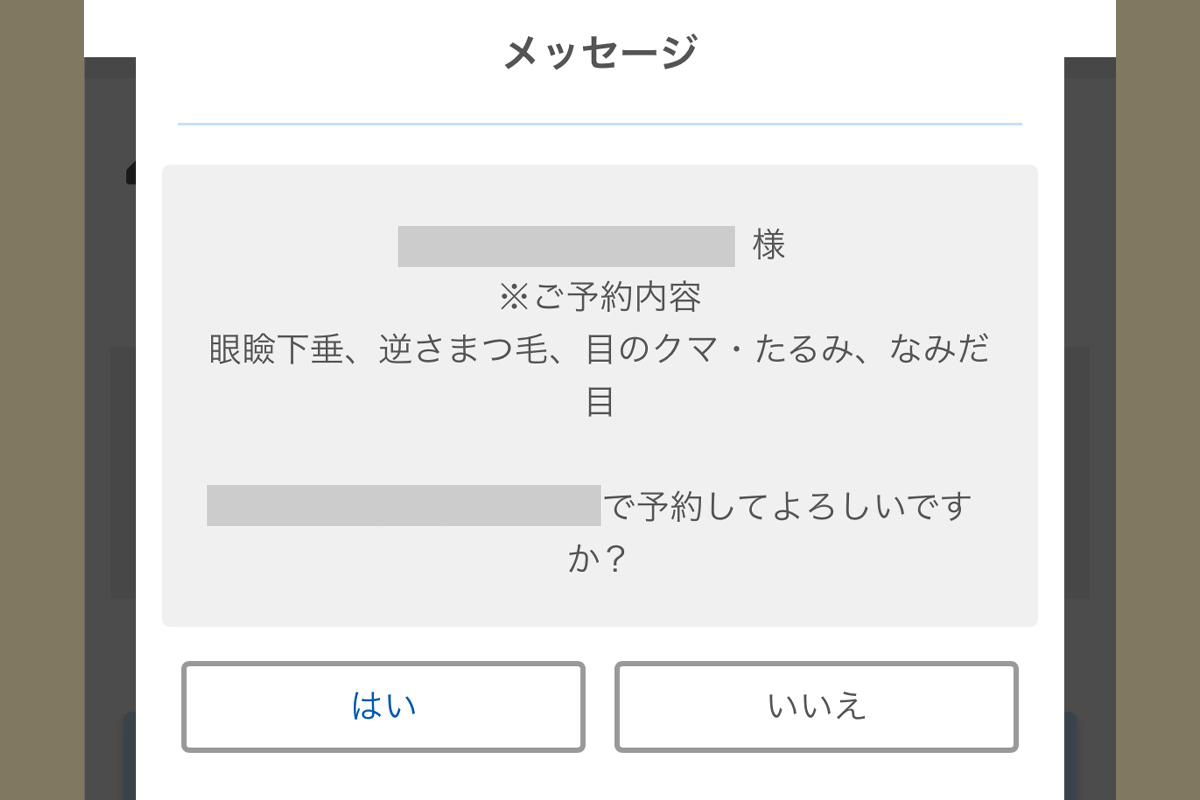Click the blue divider line under title

coord(599,124)
